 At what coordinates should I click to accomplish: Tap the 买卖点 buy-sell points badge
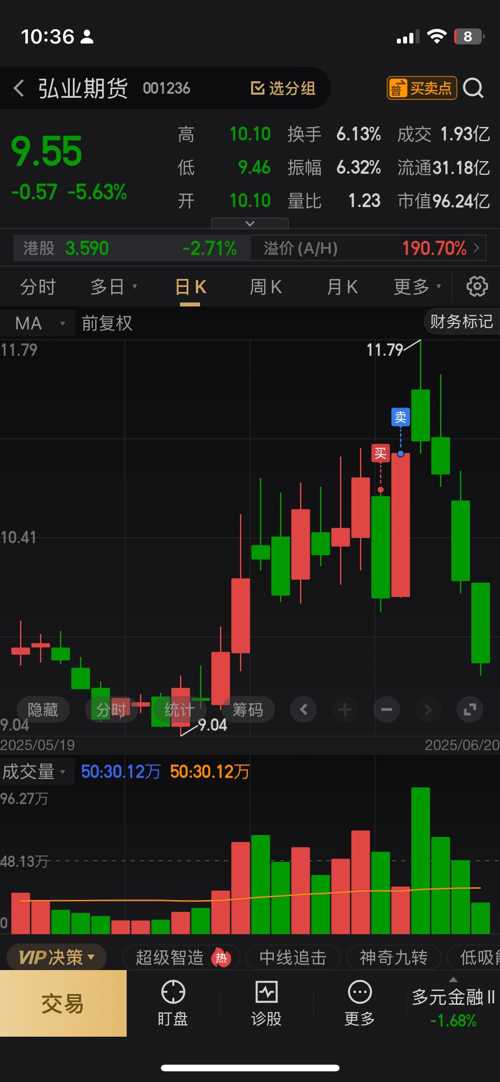click(x=422, y=88)
